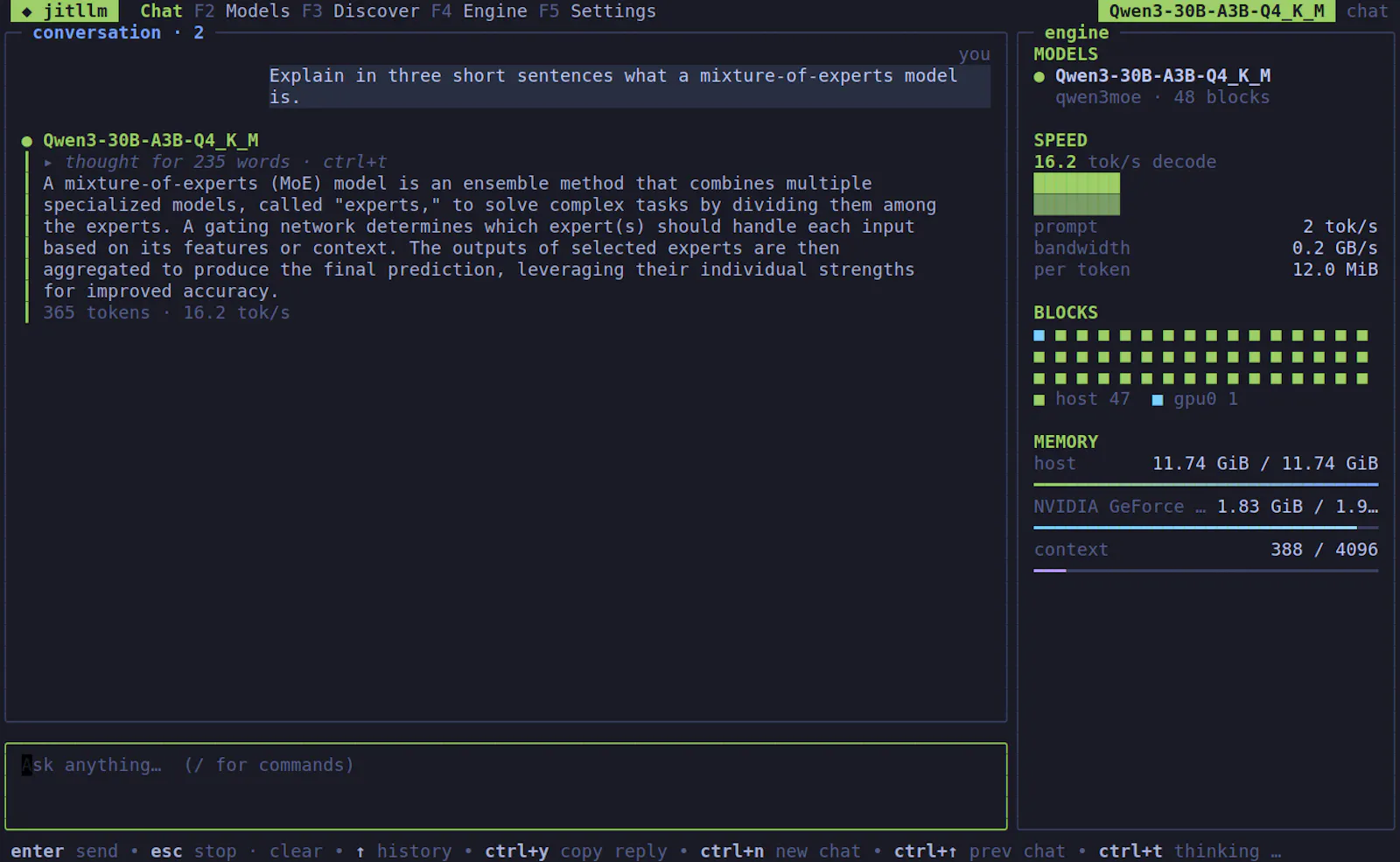Screen dimensions: 1400x862
Task: Select the Qwen3-30B-A3B-Q4_K_M model in the engine list
Action: coord(1162,76)
